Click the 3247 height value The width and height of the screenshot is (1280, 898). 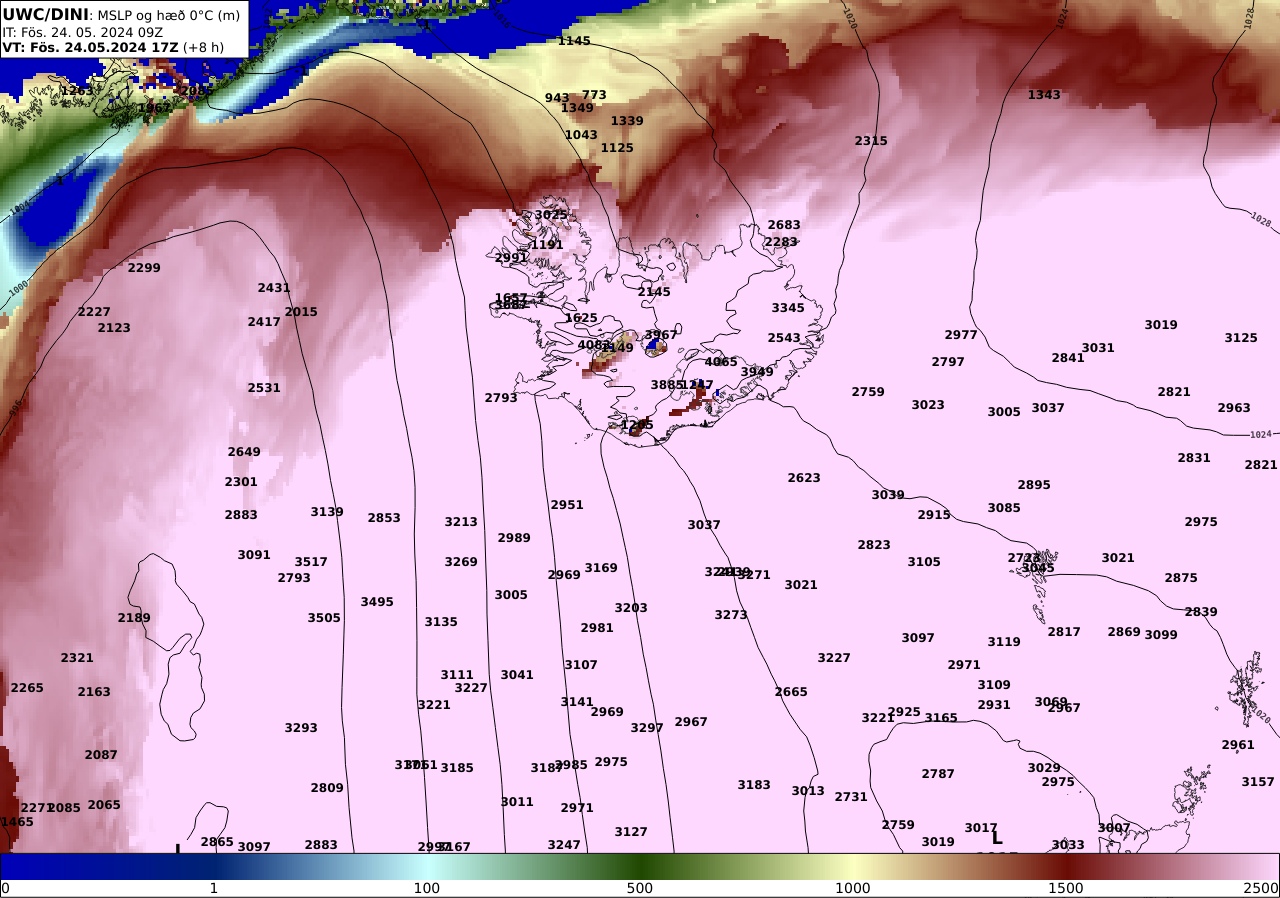coord(564,845)
